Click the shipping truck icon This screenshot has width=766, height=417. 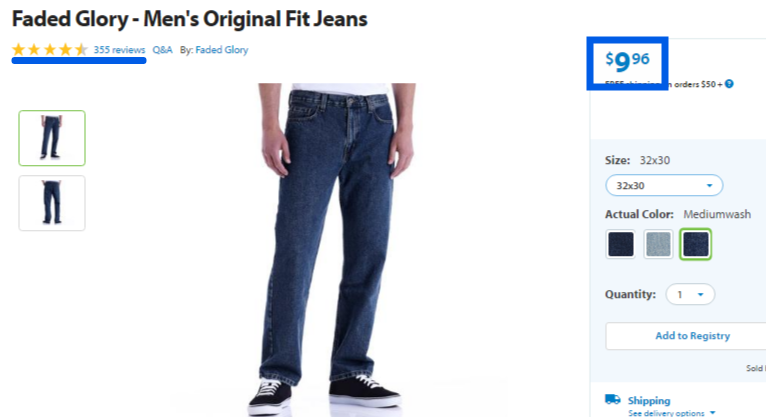[x=613, y=399]
